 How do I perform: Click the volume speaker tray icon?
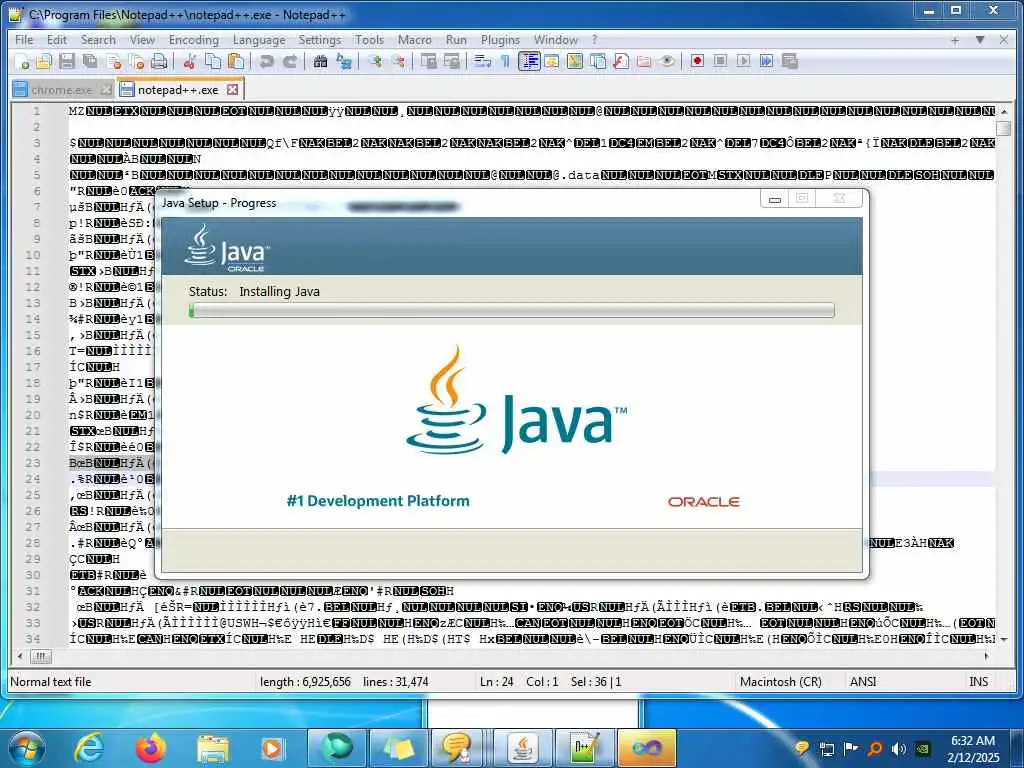pyautogui.click(x=899, y=748)
